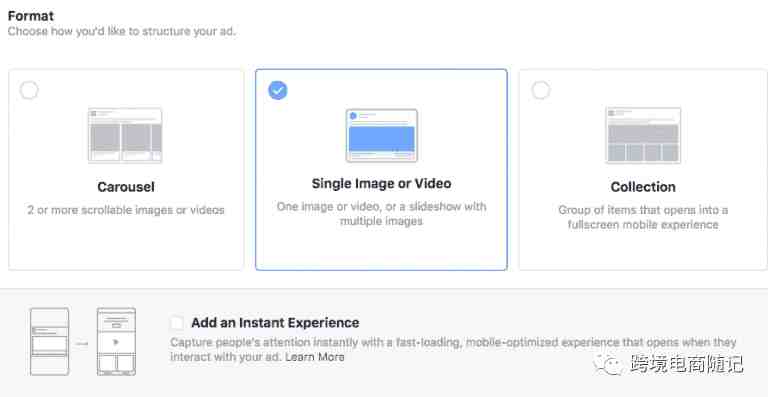Click the Collection layout preview icon
Screen dimensions: 768x397
[643, 136]
